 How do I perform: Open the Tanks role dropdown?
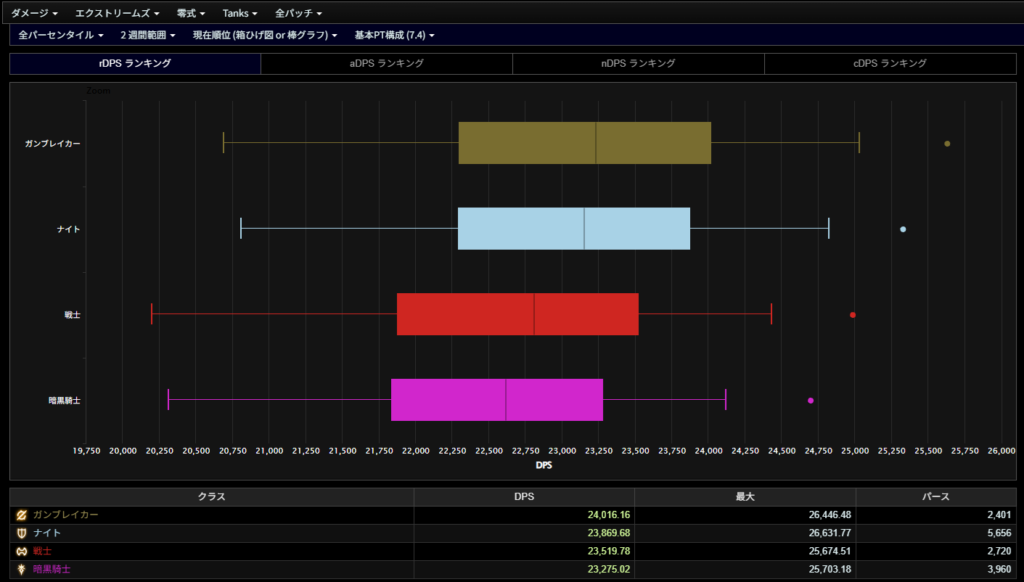[240, 13]
